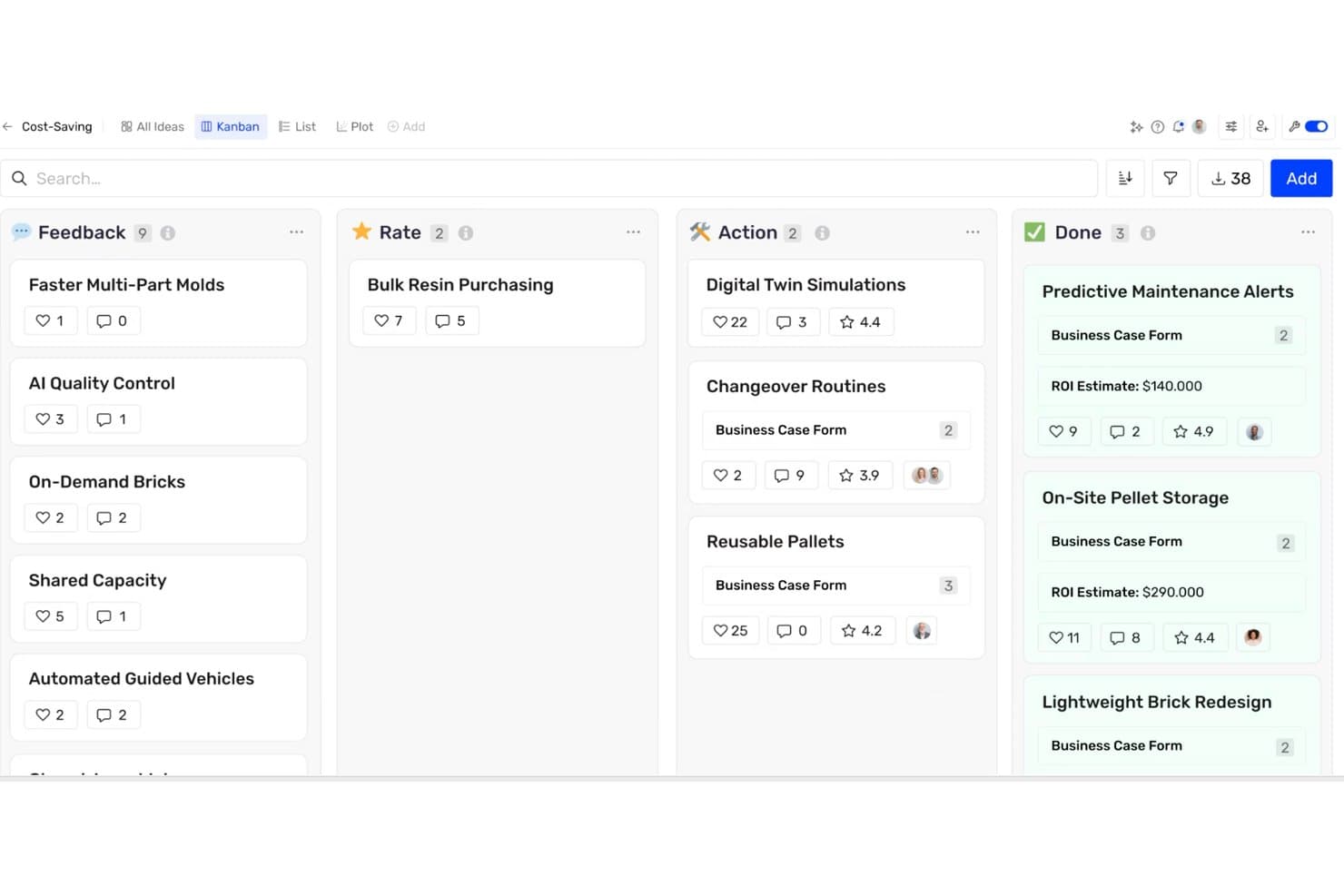The width and height of the screenshot is (1344, 896).
Task: Click star rating 4.4 on Digital Twin Simulations
Action: 861,322
